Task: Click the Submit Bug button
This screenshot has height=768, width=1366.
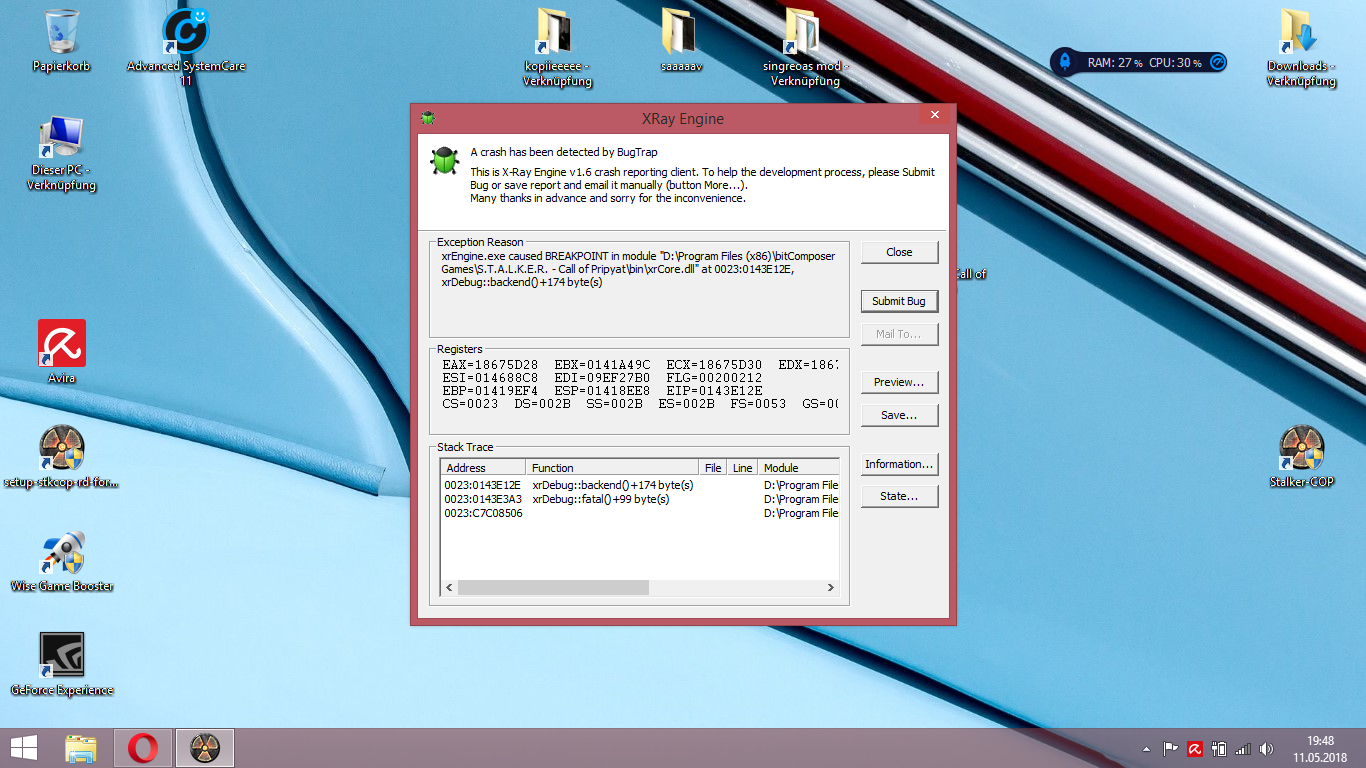Action: point(899,301)
